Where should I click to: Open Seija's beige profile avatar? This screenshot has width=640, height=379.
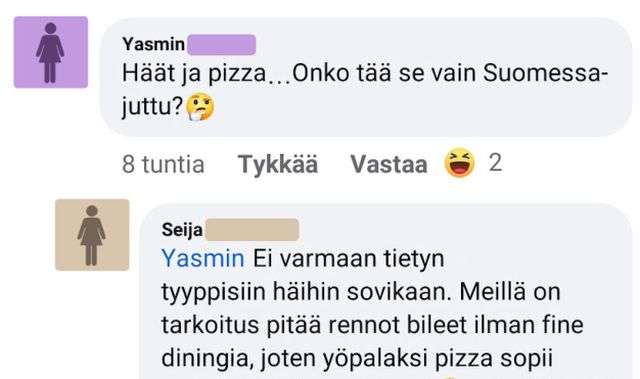click(x=92, y=235)
